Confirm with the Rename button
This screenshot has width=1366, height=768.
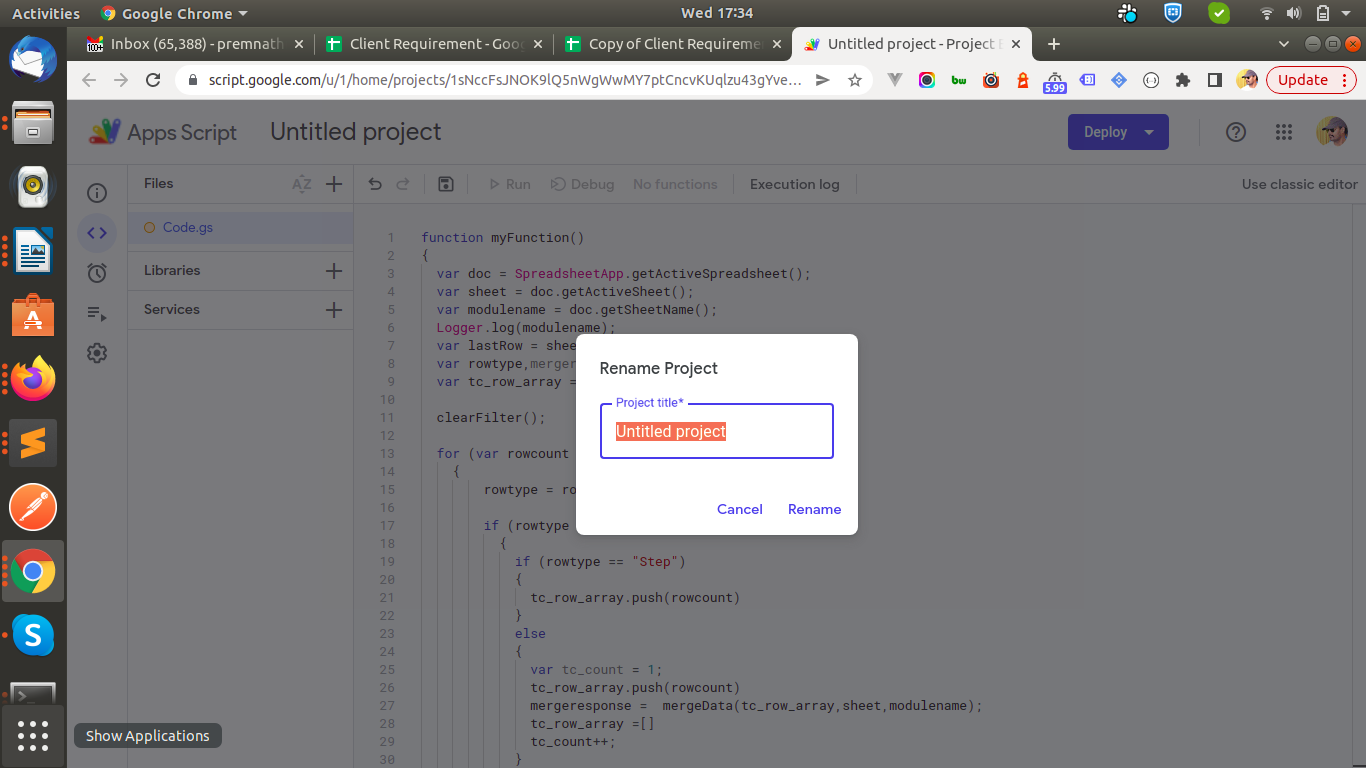815,509
